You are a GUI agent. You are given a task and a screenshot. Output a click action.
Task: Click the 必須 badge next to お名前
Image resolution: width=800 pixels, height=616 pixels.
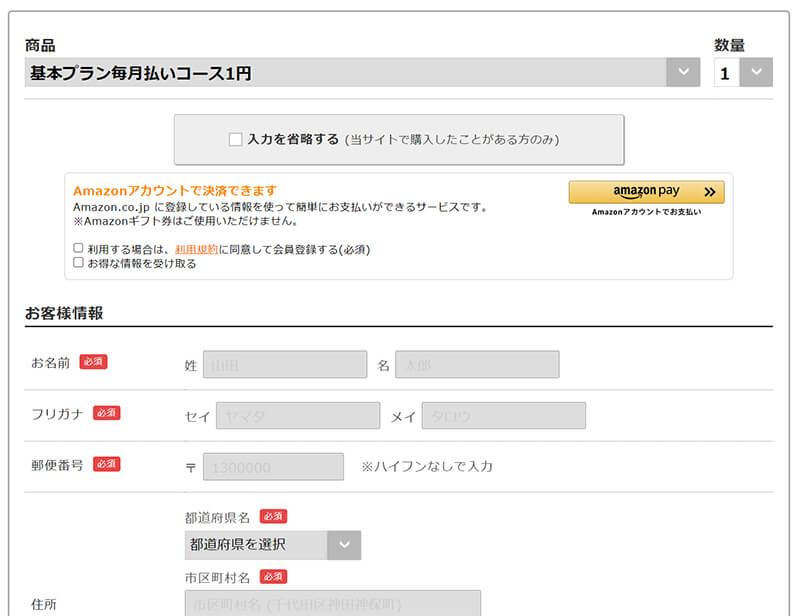(x=93, y=362)
